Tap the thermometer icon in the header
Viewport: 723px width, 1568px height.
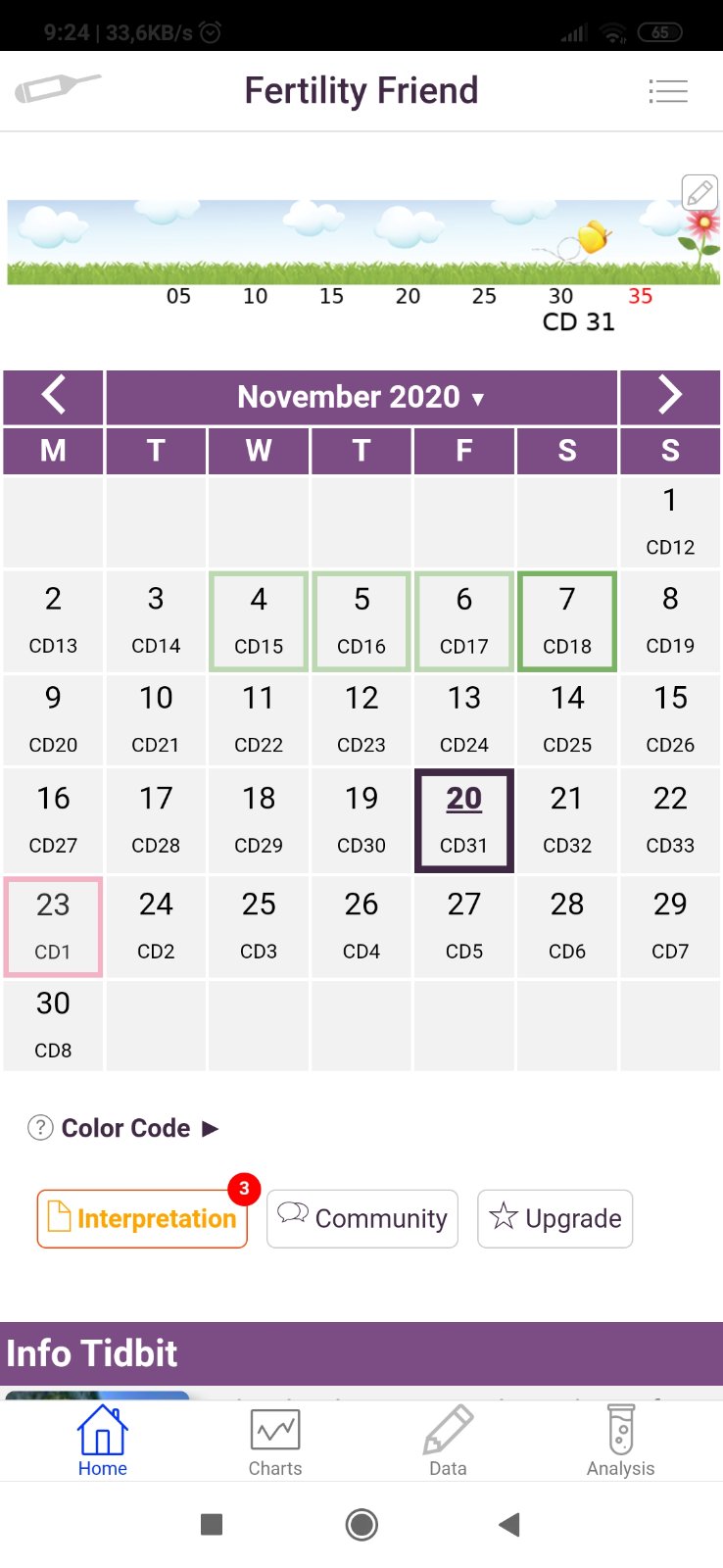point(57,88)
